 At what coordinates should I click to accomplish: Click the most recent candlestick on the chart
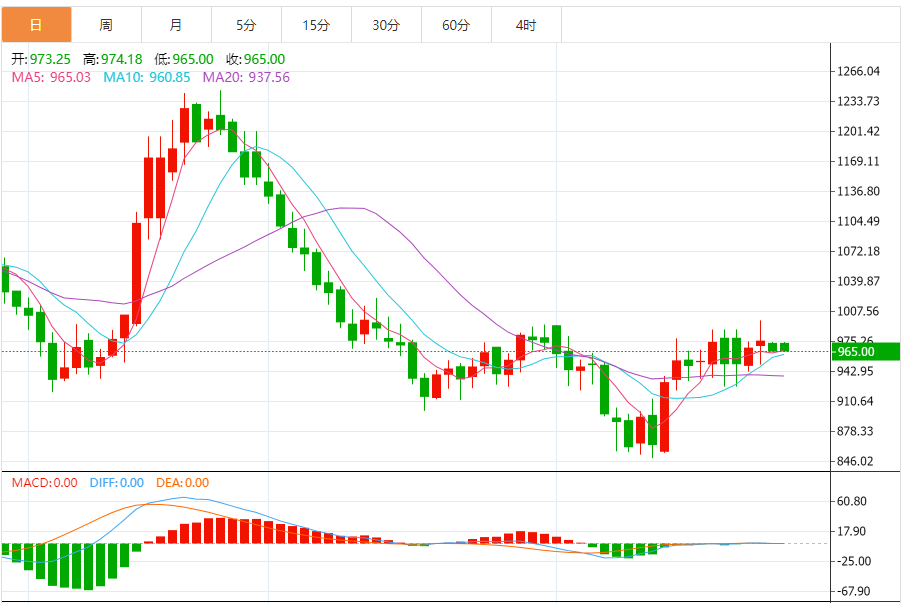(x=785, y=347)
